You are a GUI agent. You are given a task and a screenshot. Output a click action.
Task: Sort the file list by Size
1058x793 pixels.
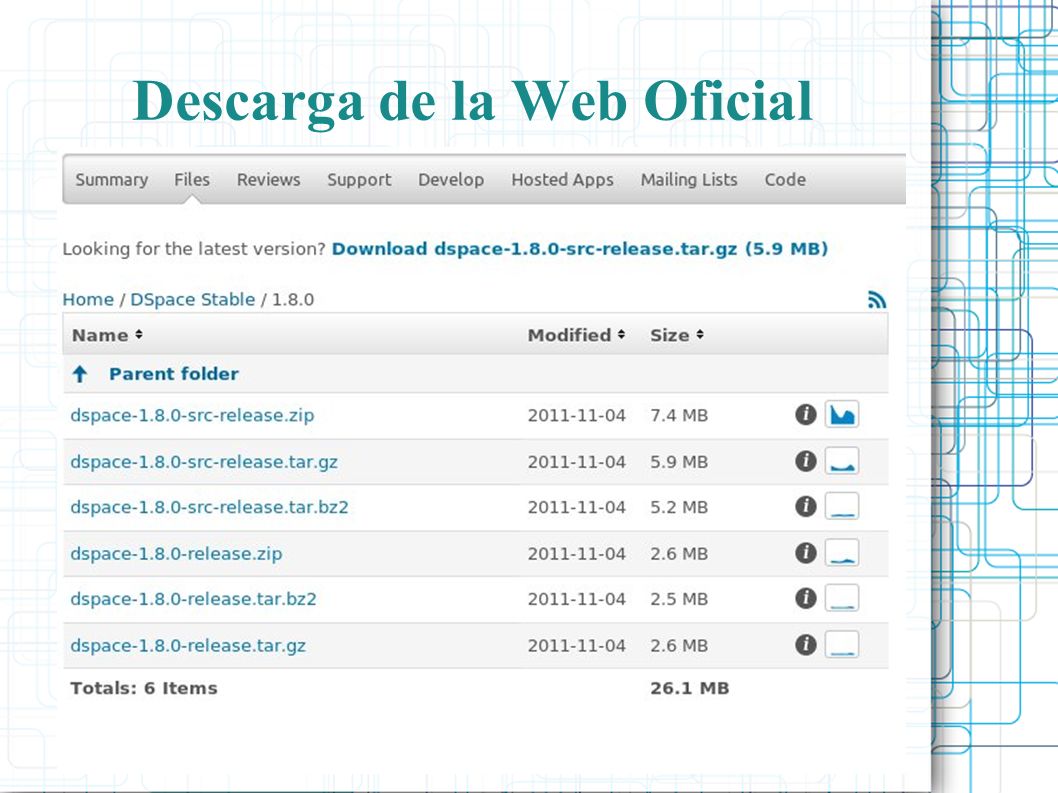click(x=677, y=335)
